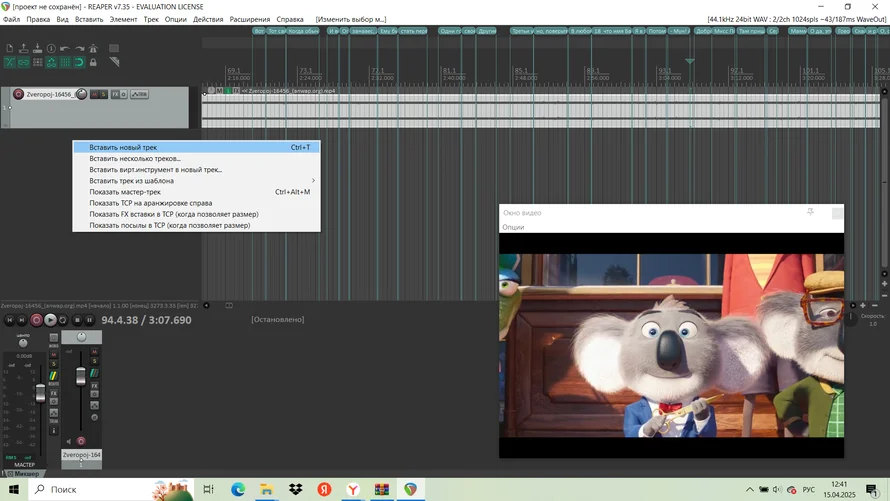Select 'Показать TCP на аранжировке справа'

click(196, 203)
